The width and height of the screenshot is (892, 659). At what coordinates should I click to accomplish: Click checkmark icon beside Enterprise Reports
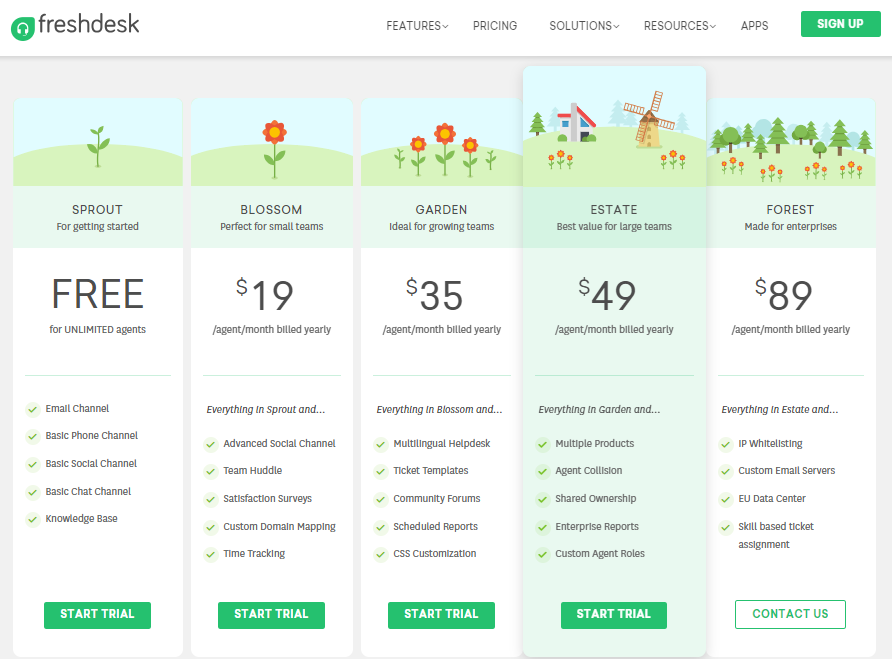click(x=543, y=528)
